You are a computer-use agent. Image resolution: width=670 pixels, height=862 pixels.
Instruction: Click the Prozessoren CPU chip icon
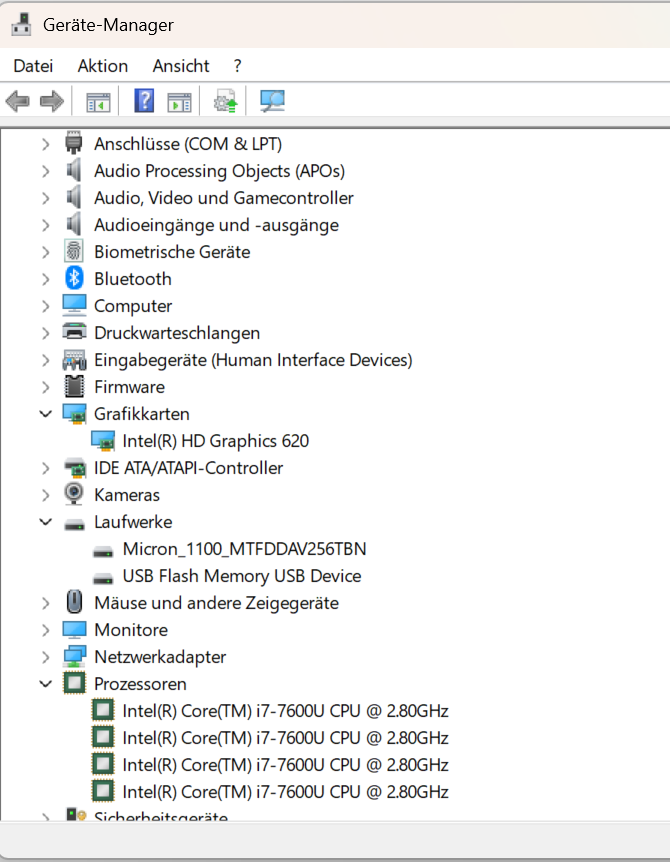coord(74,683)
